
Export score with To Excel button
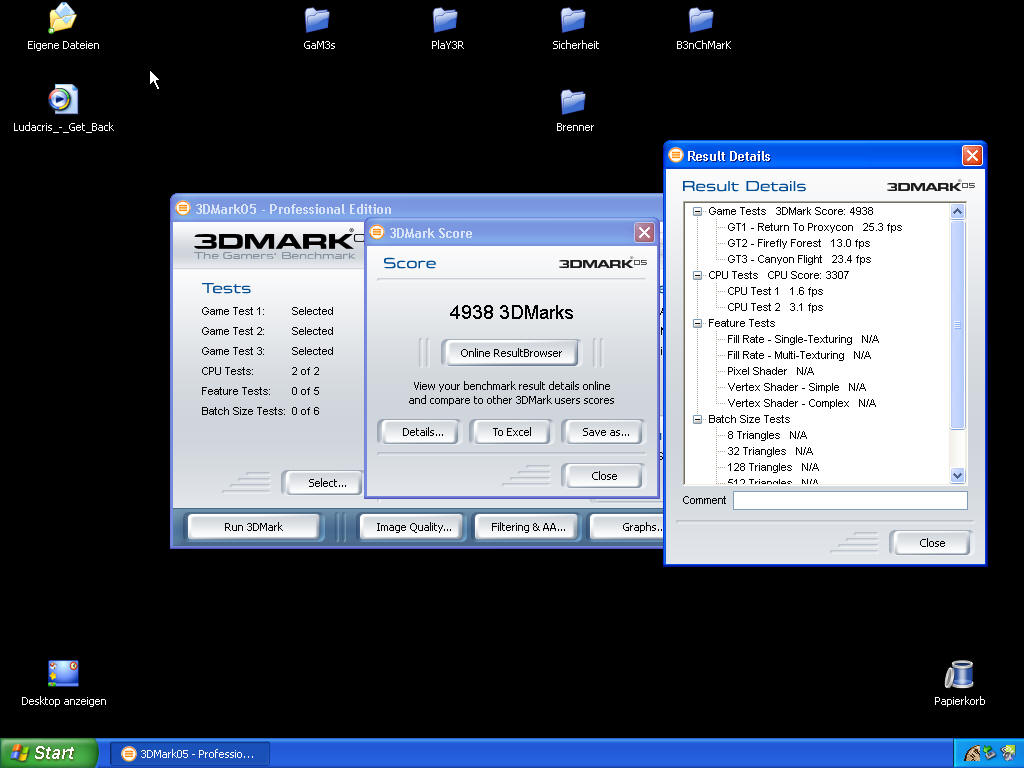pyautogui.click(x=511, y=432)
